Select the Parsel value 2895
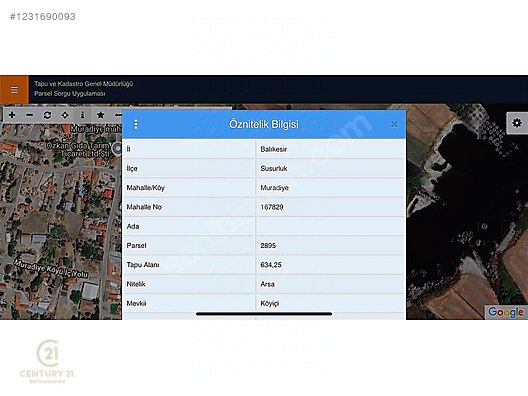 [268, 245]
